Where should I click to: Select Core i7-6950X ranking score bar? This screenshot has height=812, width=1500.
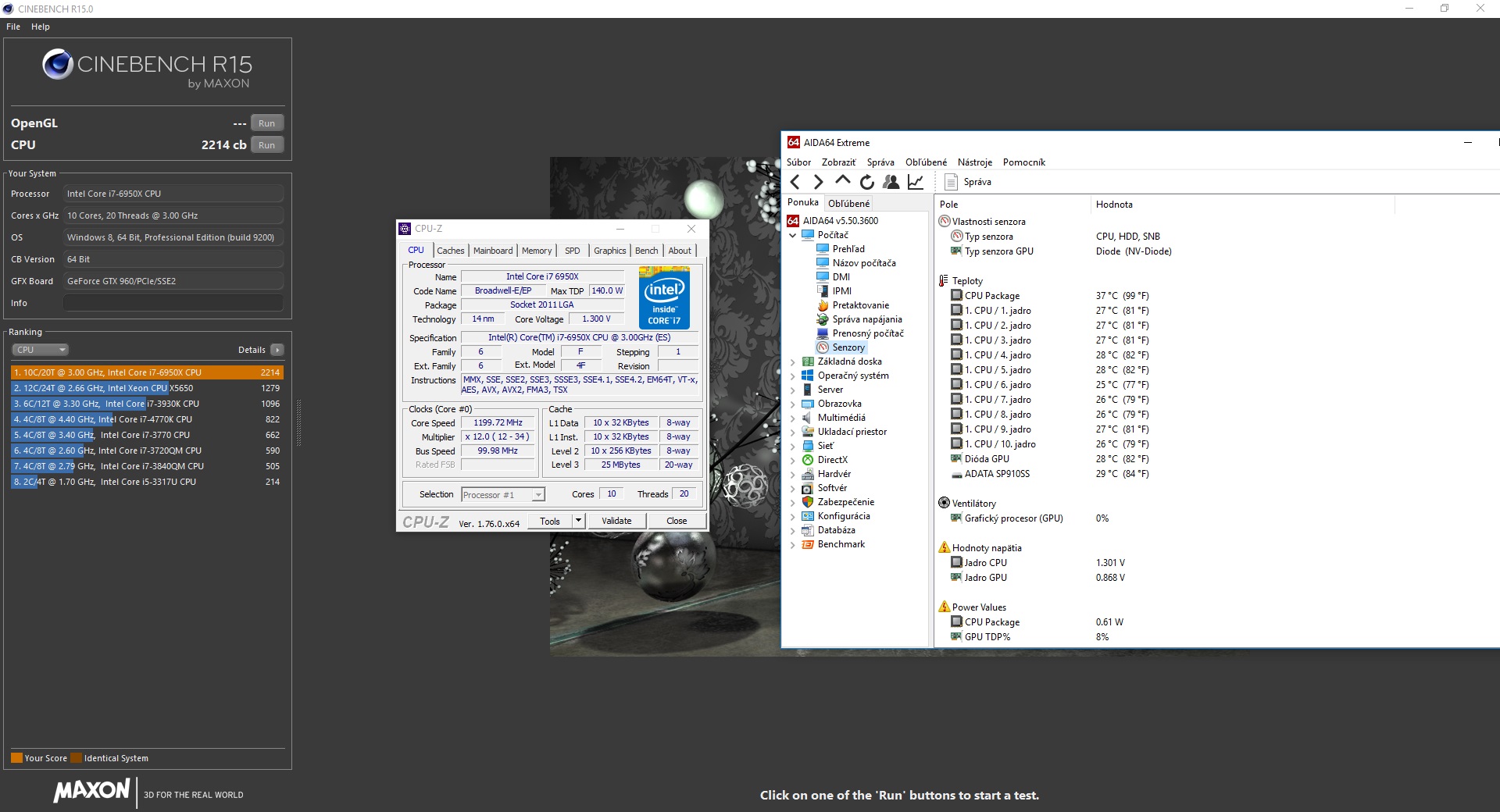pos(147,372)
